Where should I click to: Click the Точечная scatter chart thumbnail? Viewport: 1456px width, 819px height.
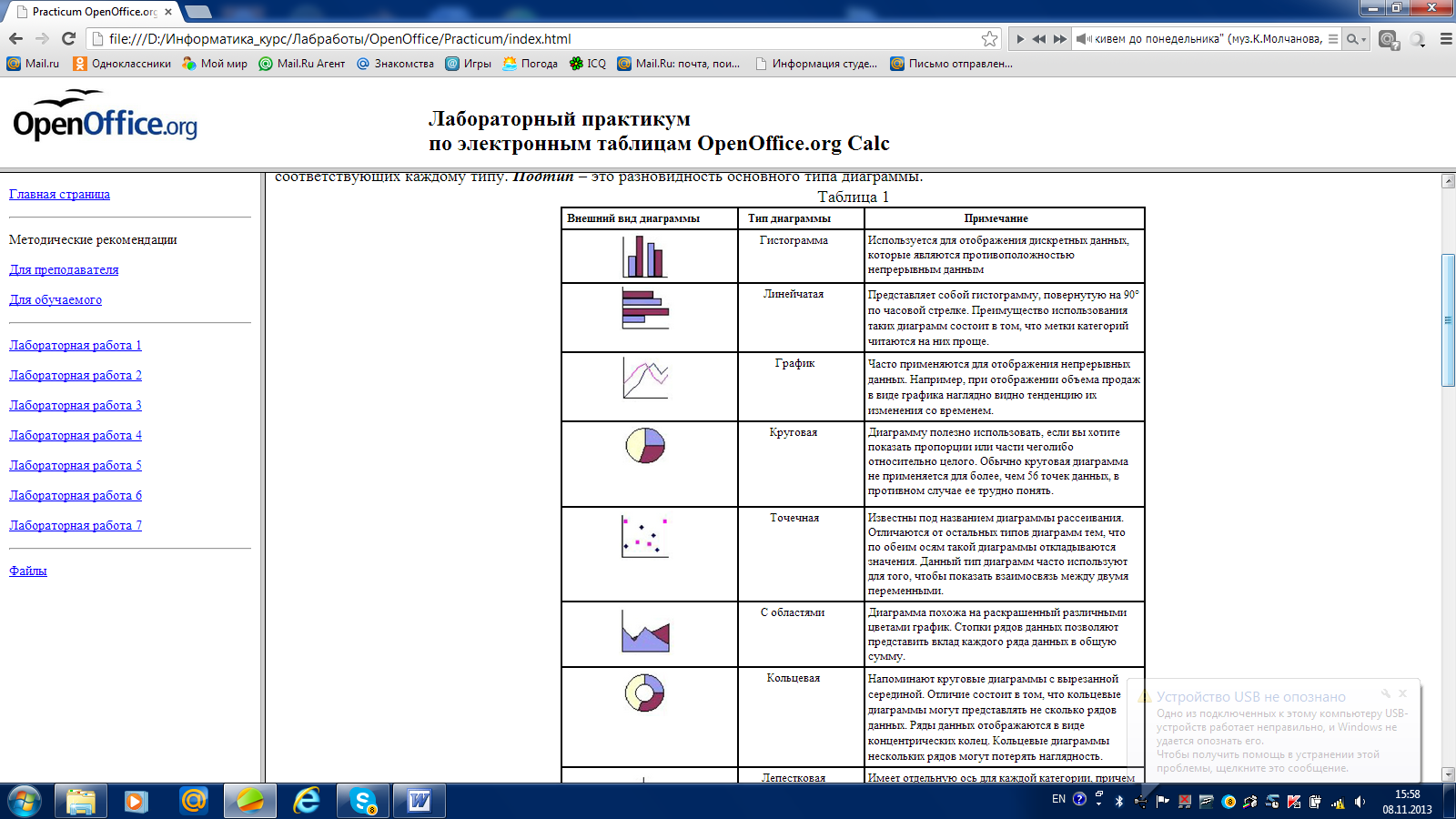(x=645, y=536)
